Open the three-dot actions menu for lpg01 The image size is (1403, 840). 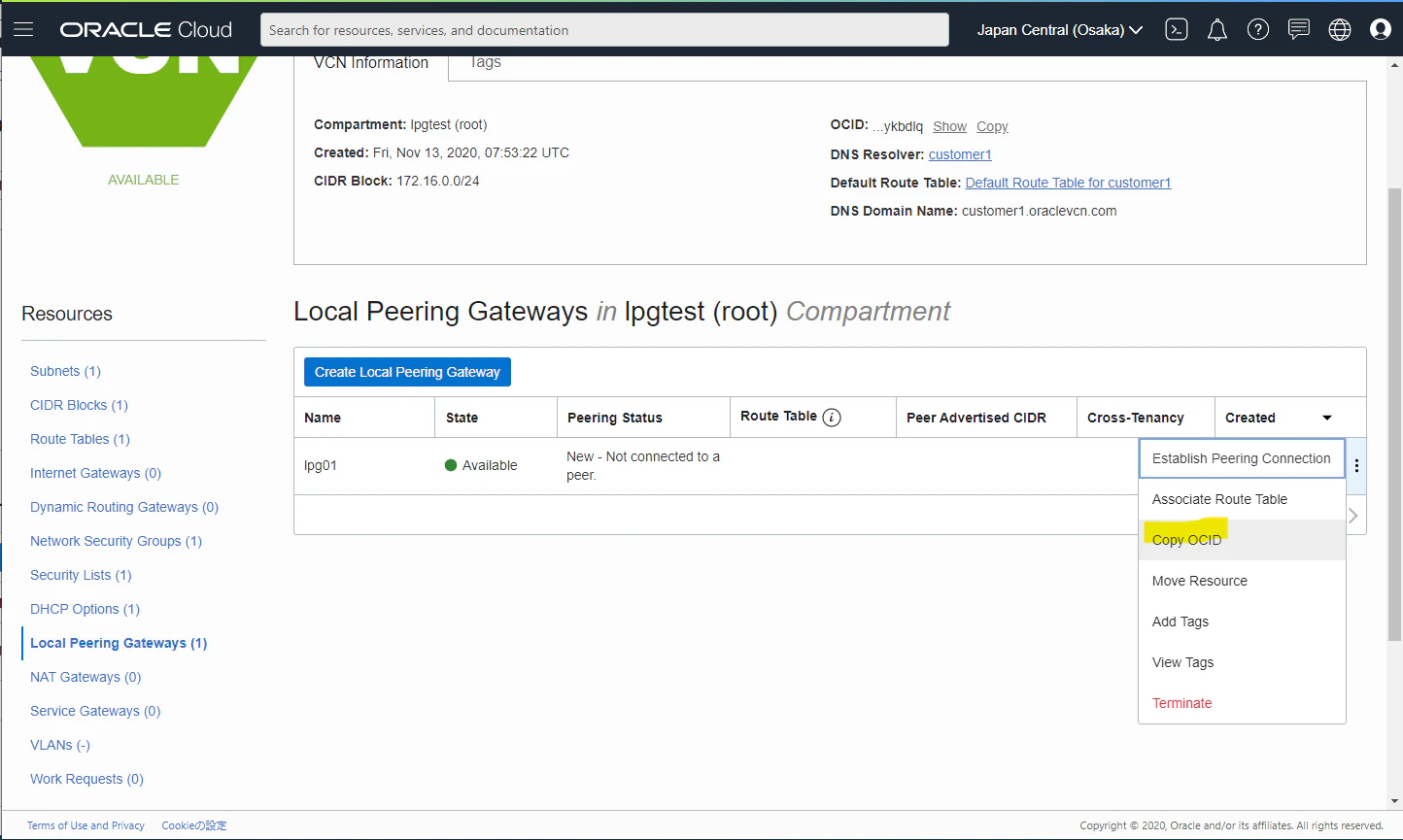[x=1356, y=466]
